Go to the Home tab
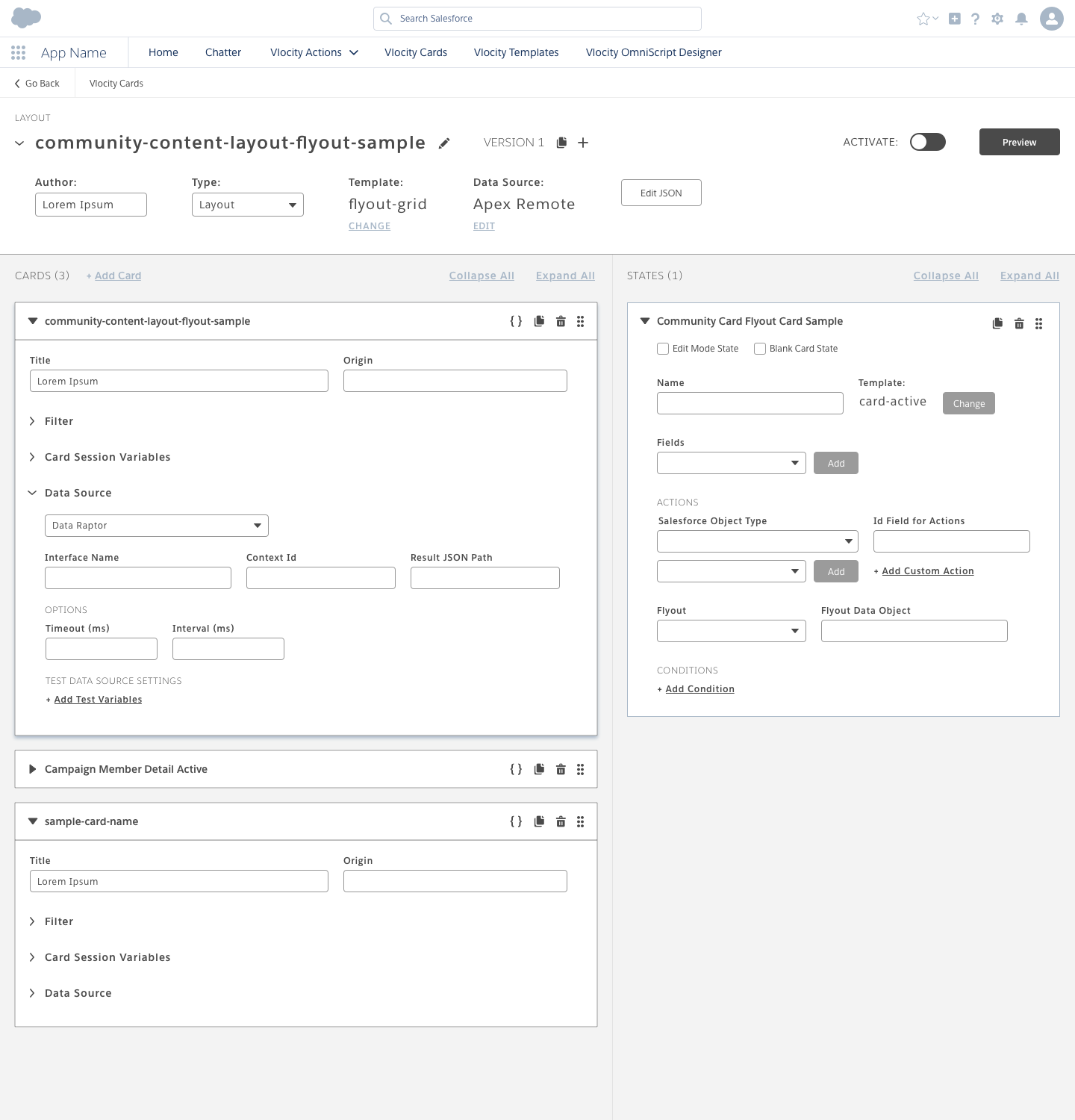Viewport: 1075px width, 1120px height. [x=163, y=52]
